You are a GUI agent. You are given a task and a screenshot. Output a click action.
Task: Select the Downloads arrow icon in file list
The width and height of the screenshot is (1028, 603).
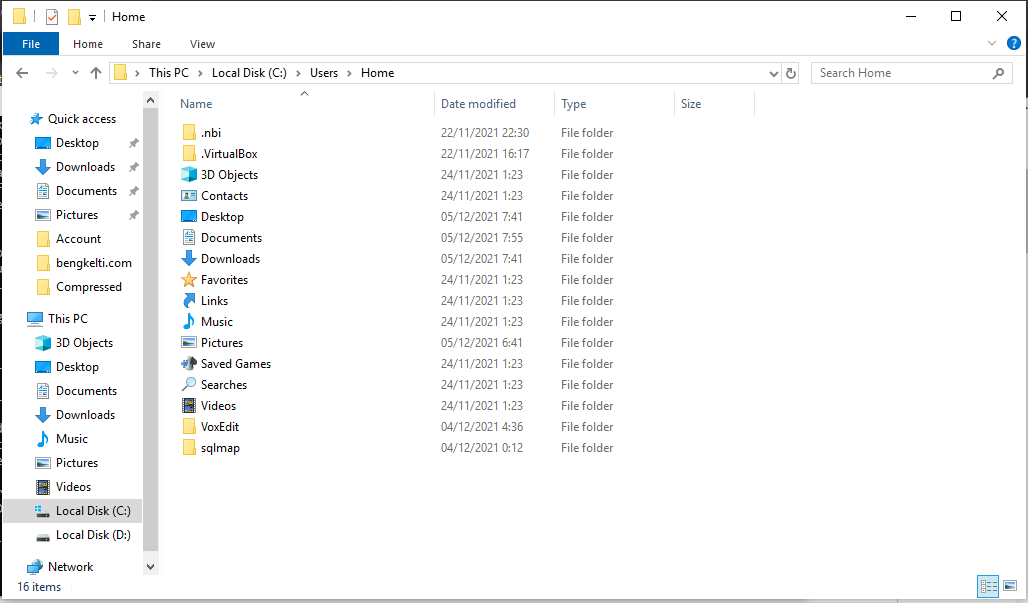click(x=189, y=258)
